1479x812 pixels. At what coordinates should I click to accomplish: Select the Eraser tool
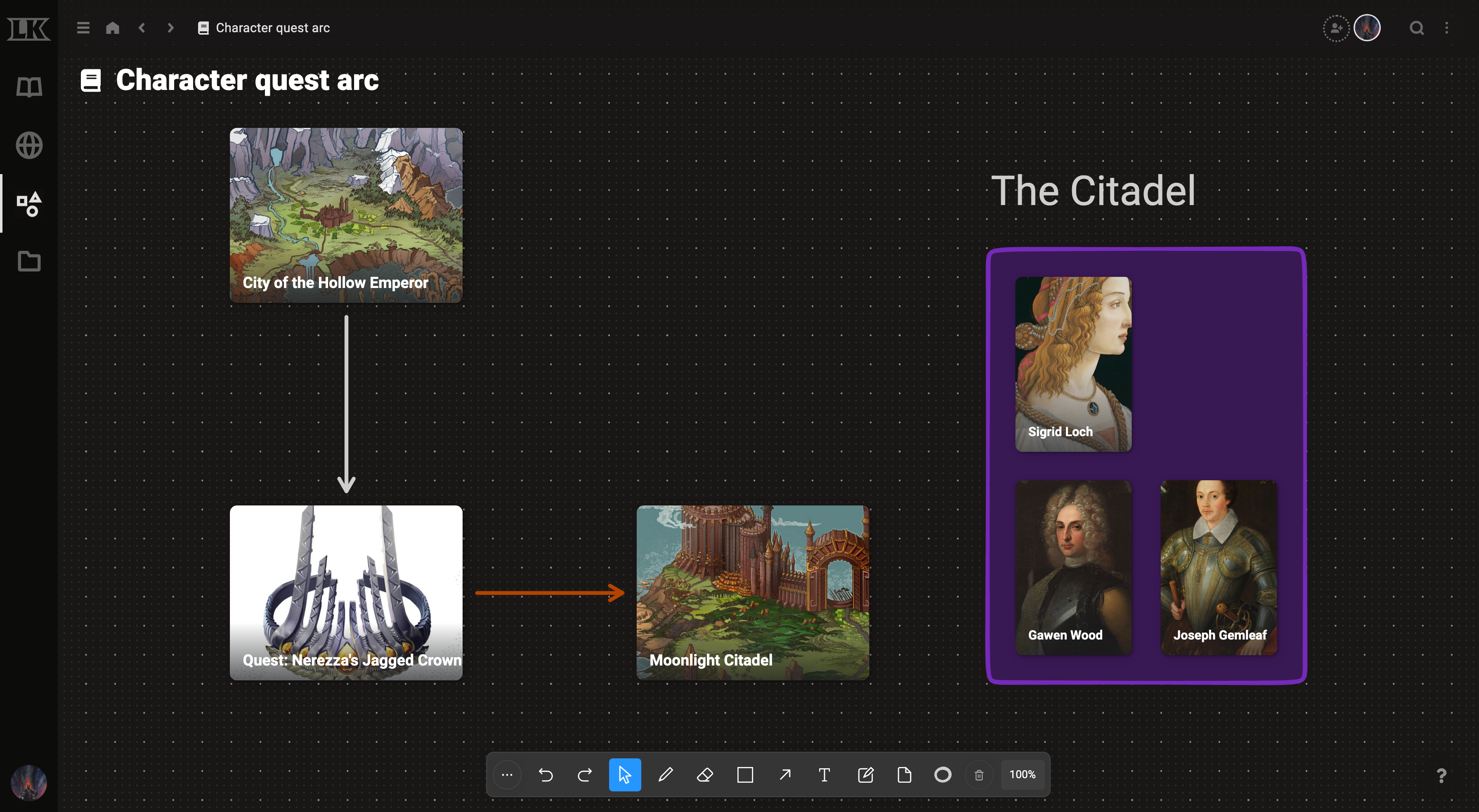[x=705, y=775]
